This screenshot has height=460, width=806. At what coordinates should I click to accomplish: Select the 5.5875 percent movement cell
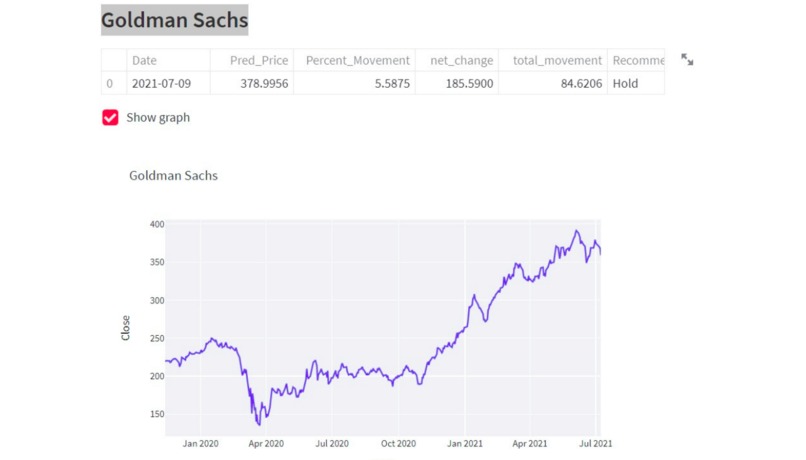tap(355, 83)
